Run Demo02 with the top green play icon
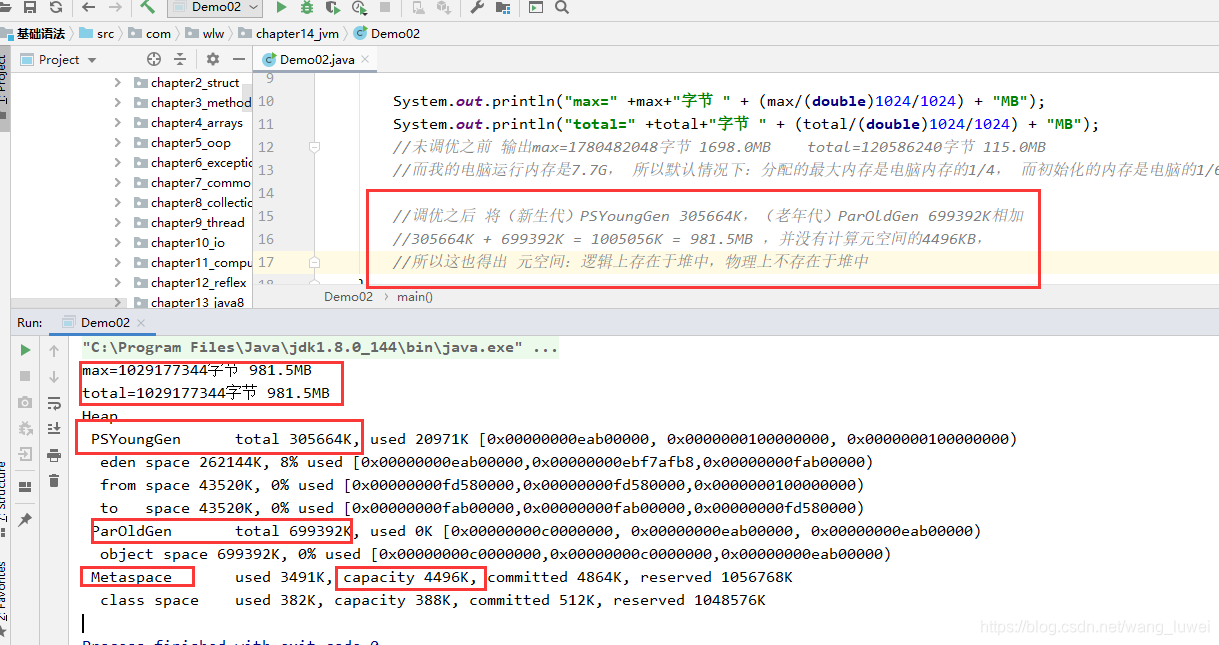1219x645 pixels. pyautogui.click(x=281, y=7)
